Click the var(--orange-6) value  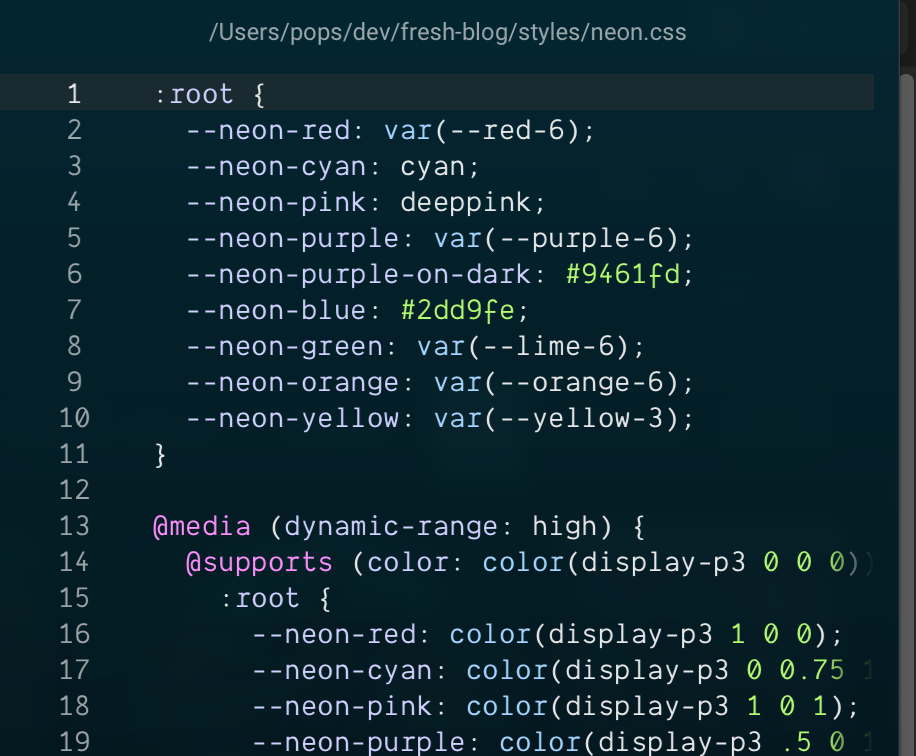pos(563,382)
